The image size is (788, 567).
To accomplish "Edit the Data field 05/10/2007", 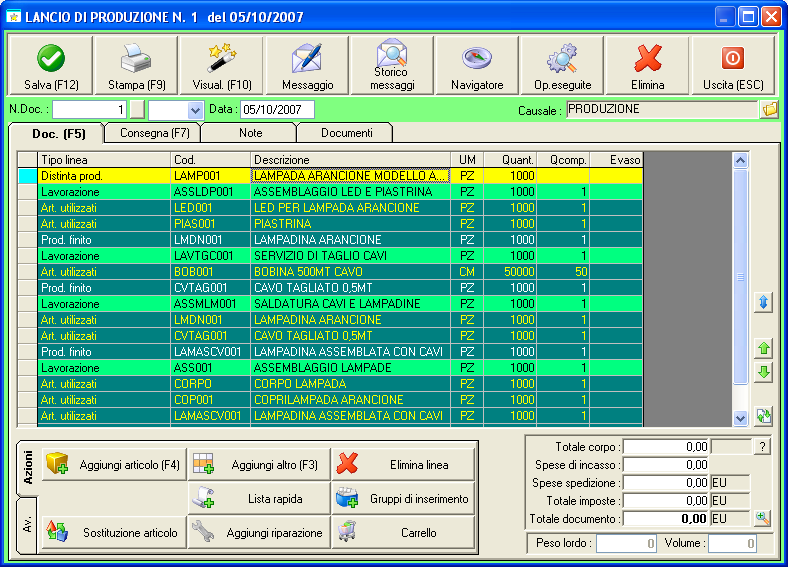I will (277, 110).
